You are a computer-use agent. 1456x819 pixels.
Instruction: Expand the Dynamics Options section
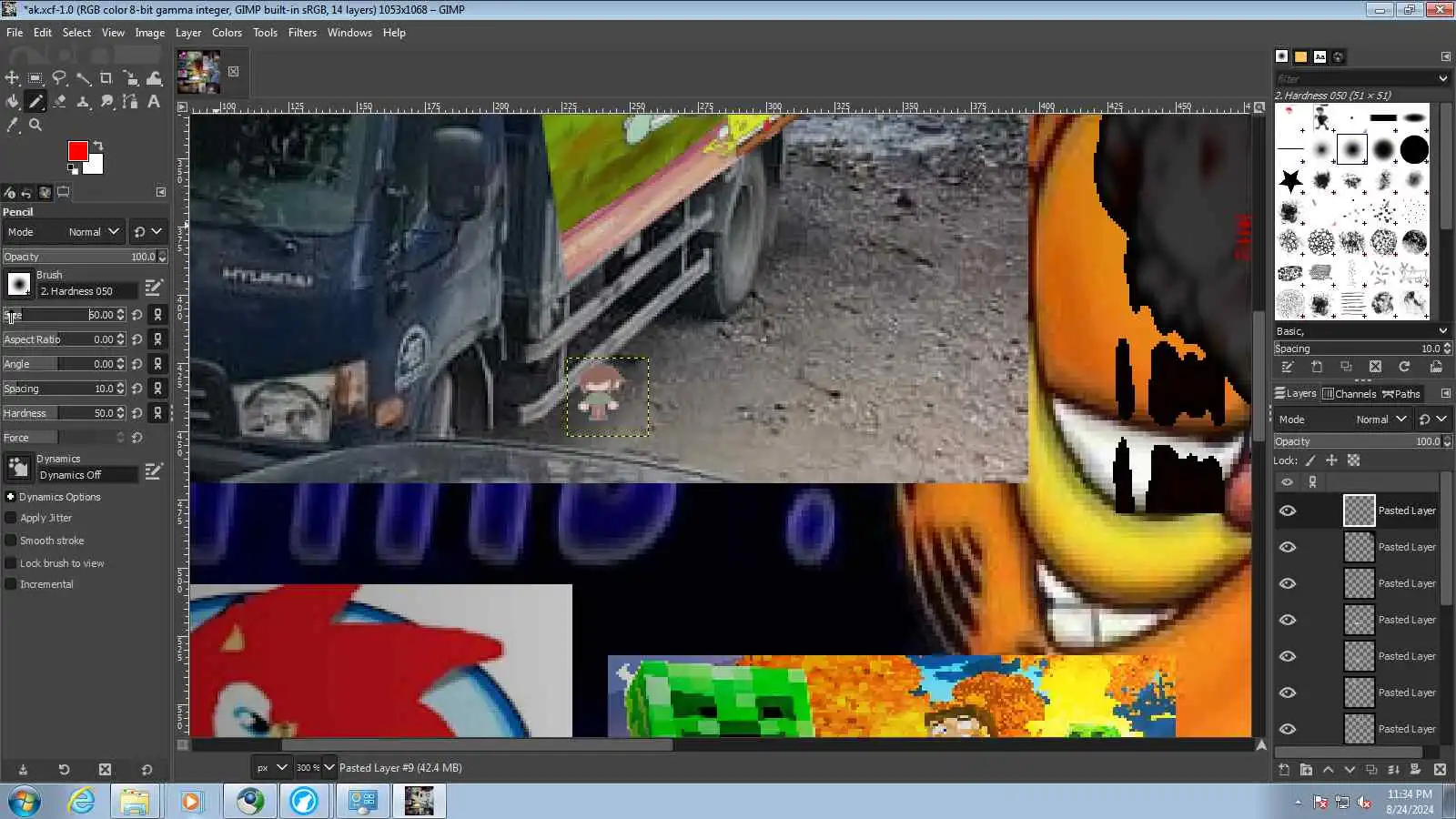(10, 497)
